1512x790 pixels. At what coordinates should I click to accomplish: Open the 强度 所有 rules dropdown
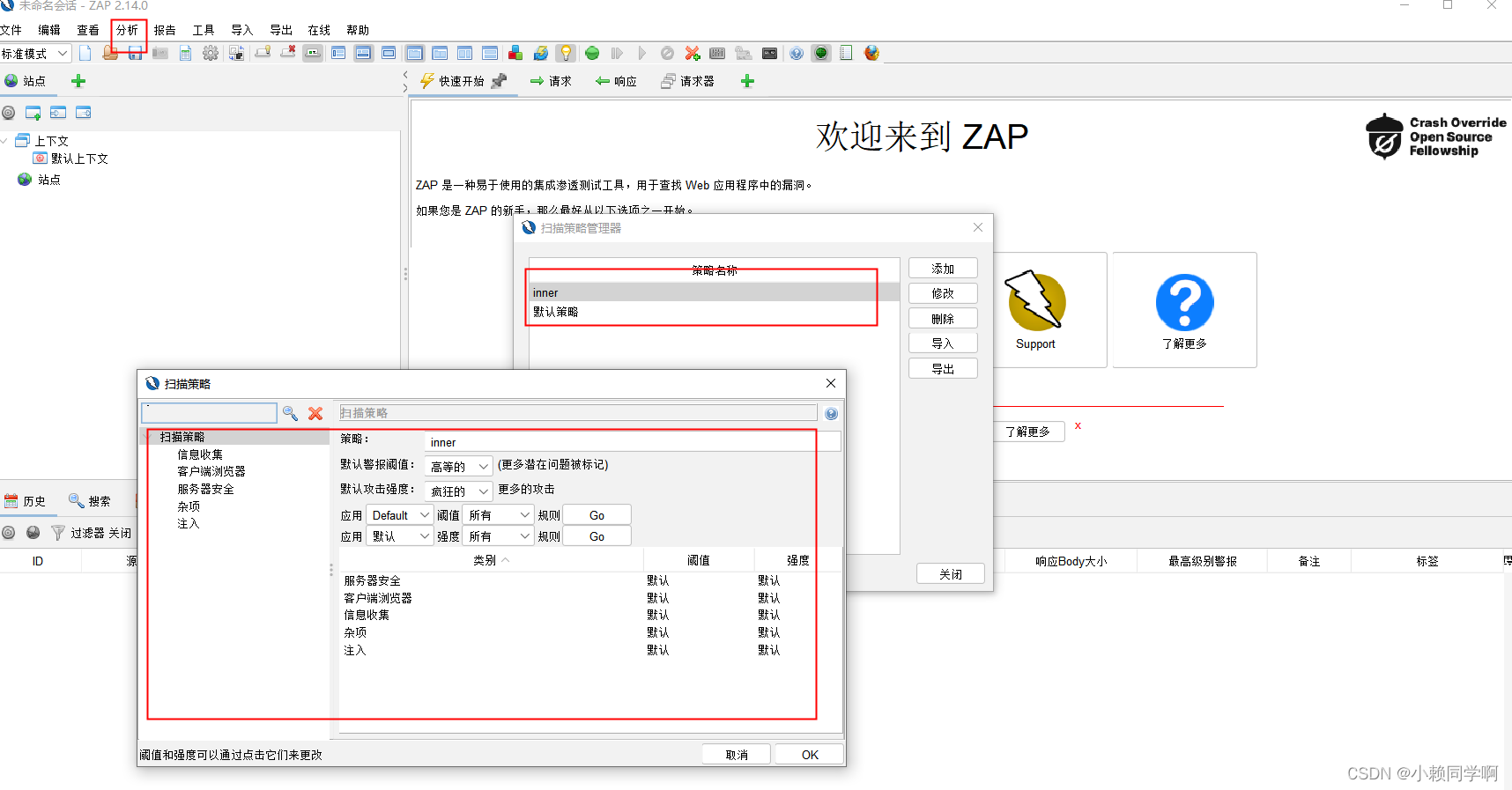[499, 536]
